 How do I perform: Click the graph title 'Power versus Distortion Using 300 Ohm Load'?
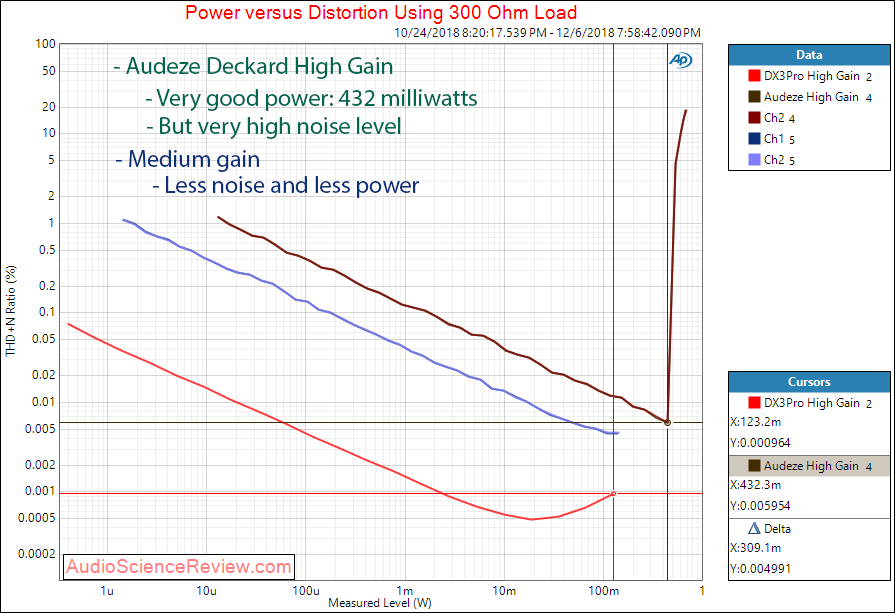click(x=381, y=12)
